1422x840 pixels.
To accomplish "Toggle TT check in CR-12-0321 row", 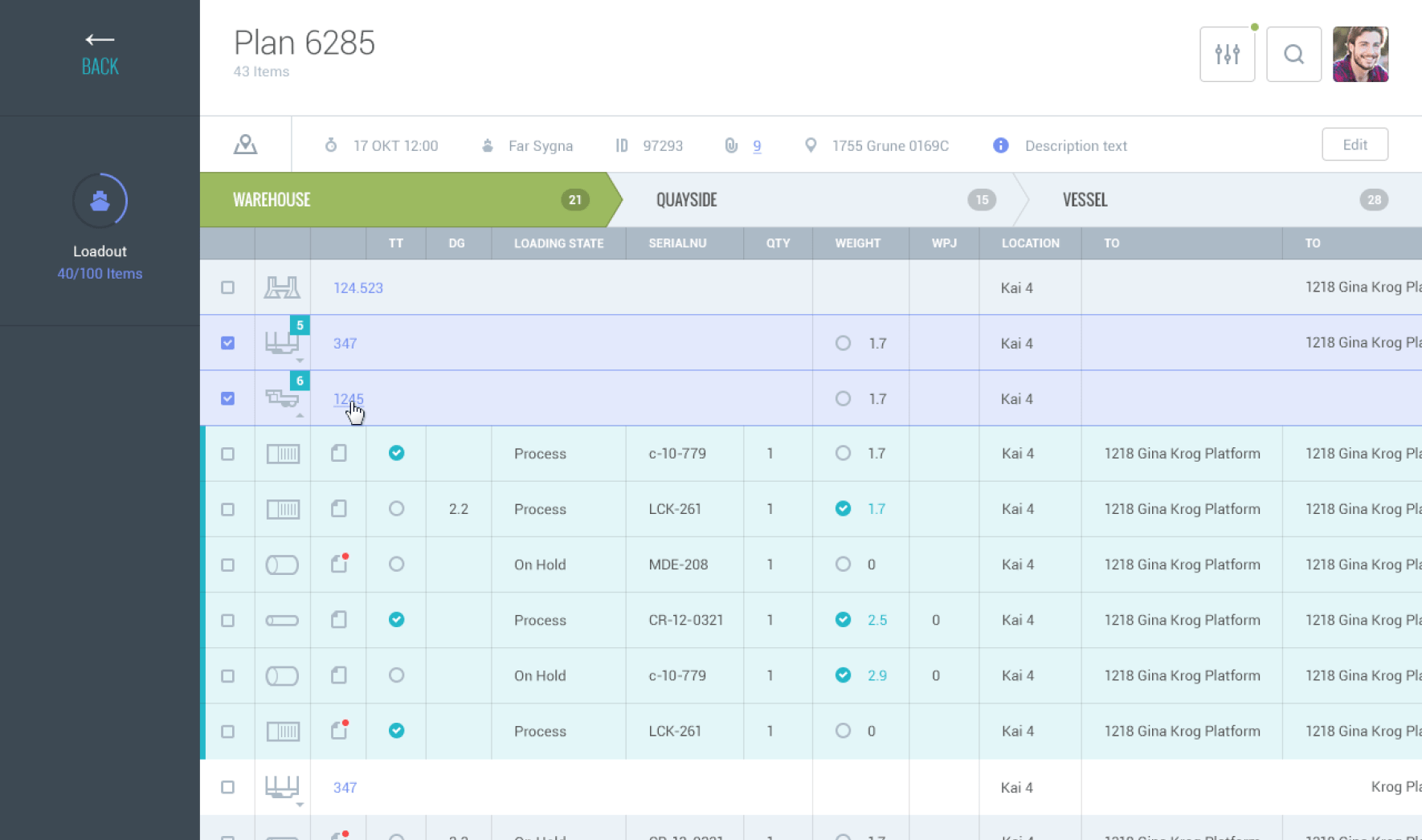I will click(396, 620).
